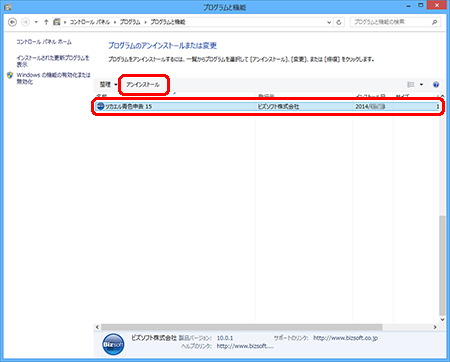This screenshot has width=450, height=362.
Task: Change the view layout icon
Action: coord(411,85)
